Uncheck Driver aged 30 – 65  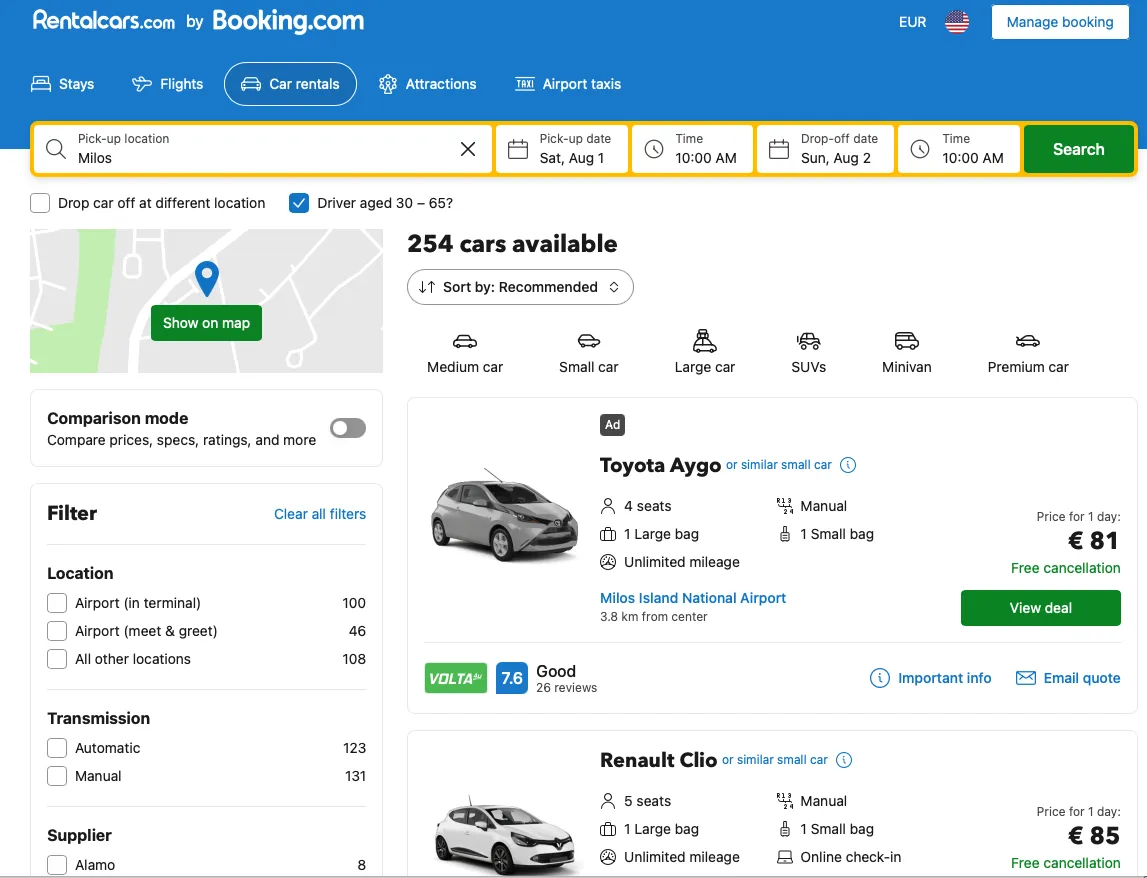pyautogui.click(x=299, y=203)
